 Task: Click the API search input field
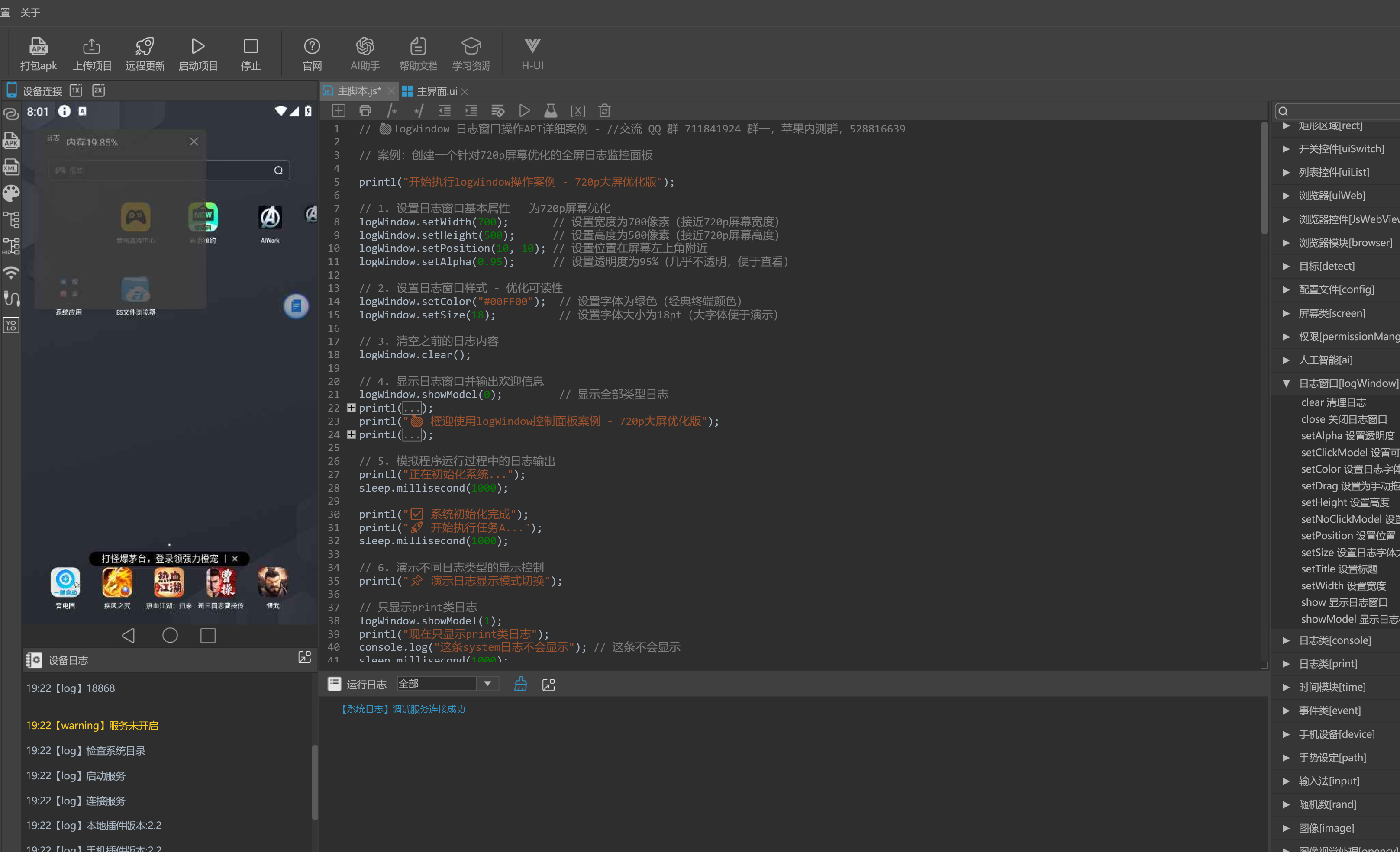click(x=1338, y=111)
